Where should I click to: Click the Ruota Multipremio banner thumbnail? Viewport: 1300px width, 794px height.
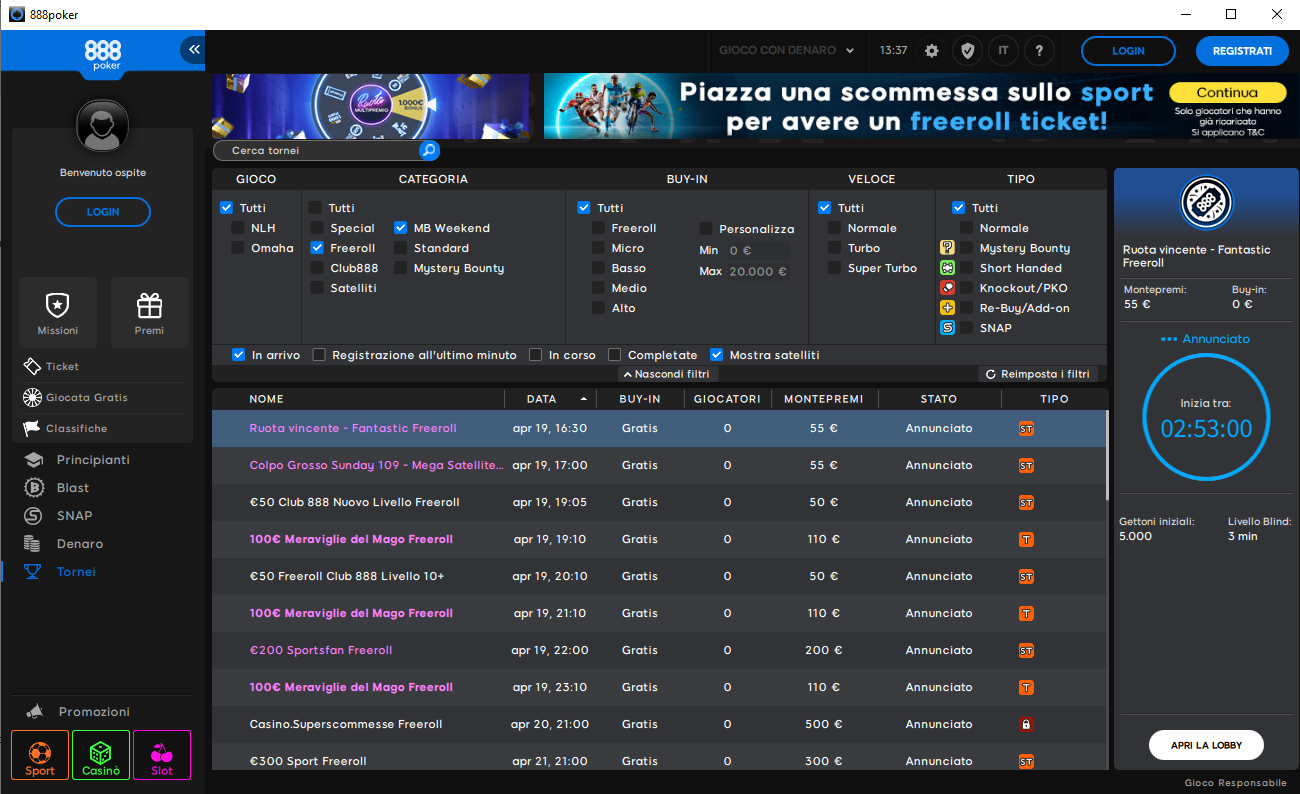click(x=371, y=106)
